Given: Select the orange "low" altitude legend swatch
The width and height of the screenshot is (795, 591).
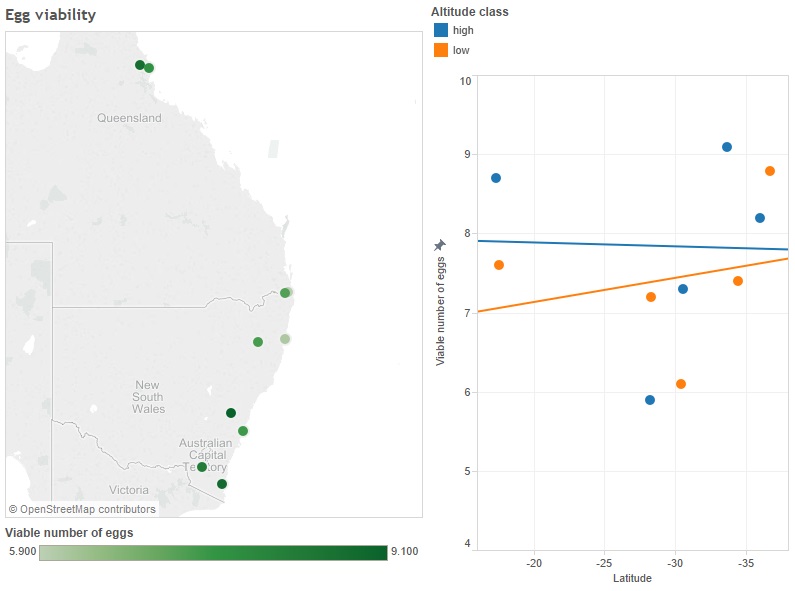Looking at the screenshot, I should pos(441,50).
